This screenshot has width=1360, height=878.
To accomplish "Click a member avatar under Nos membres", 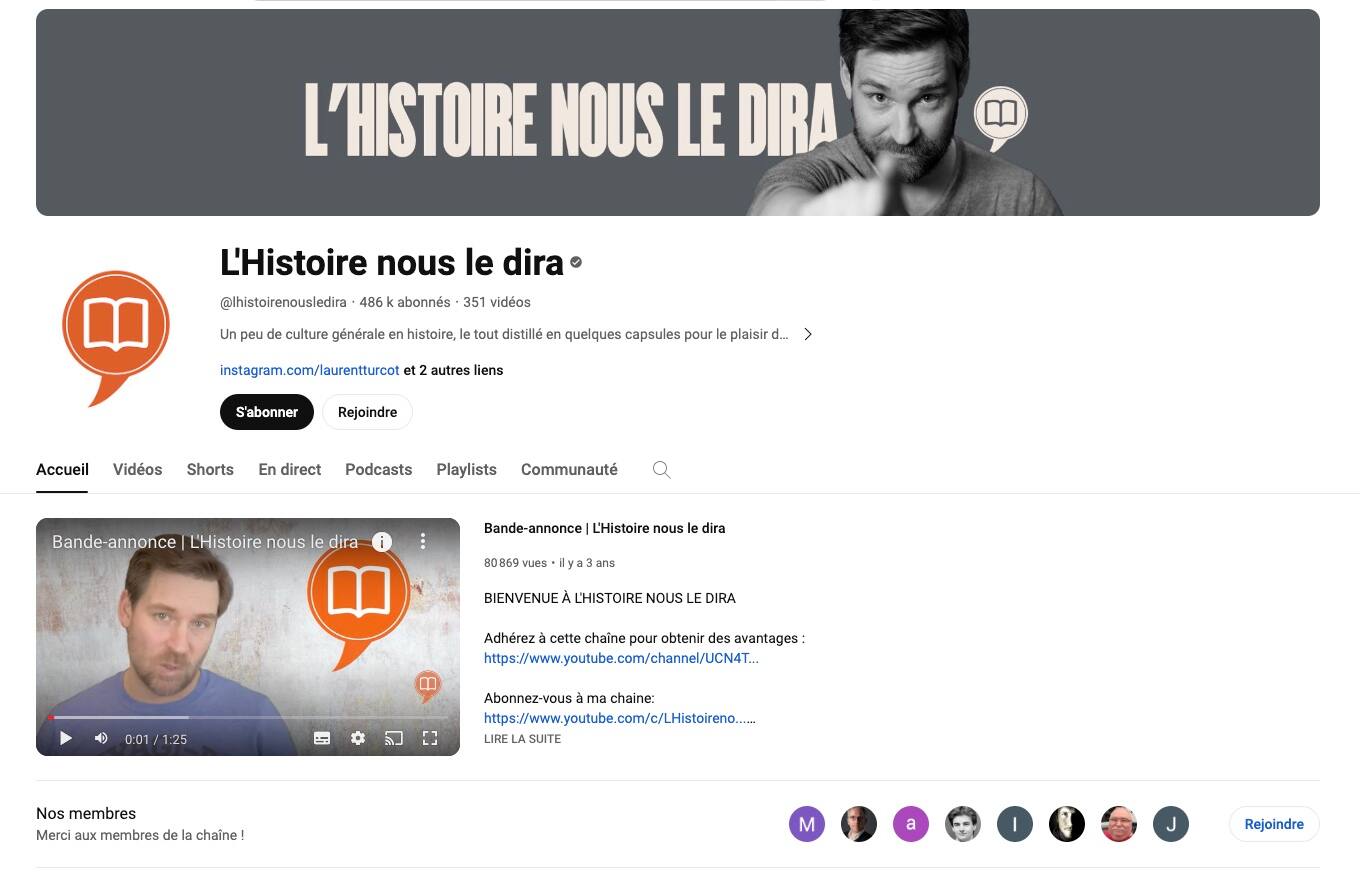I will tap(807, 824).
